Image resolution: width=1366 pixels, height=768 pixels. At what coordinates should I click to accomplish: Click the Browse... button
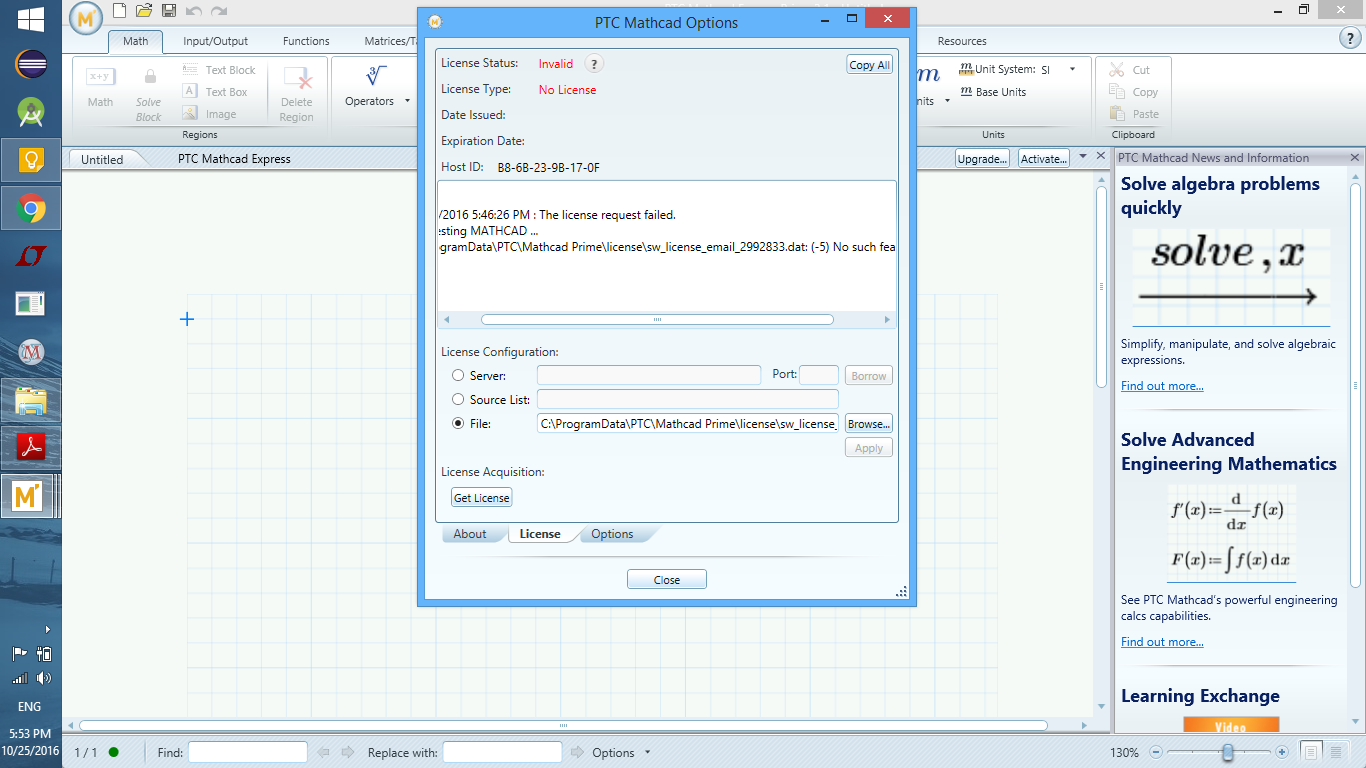[869, 424]
